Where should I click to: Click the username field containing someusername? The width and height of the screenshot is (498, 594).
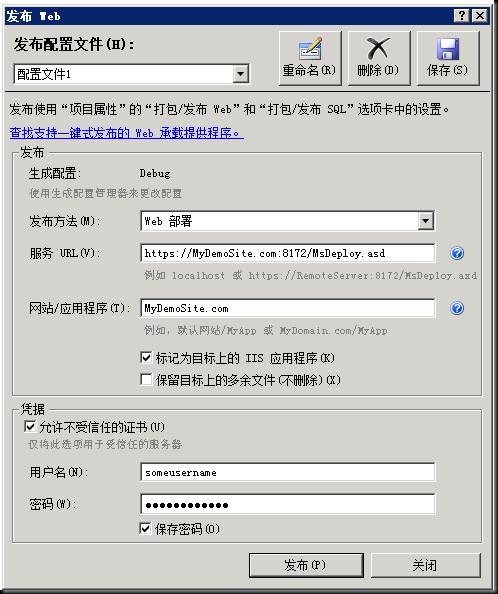[287, 472]
